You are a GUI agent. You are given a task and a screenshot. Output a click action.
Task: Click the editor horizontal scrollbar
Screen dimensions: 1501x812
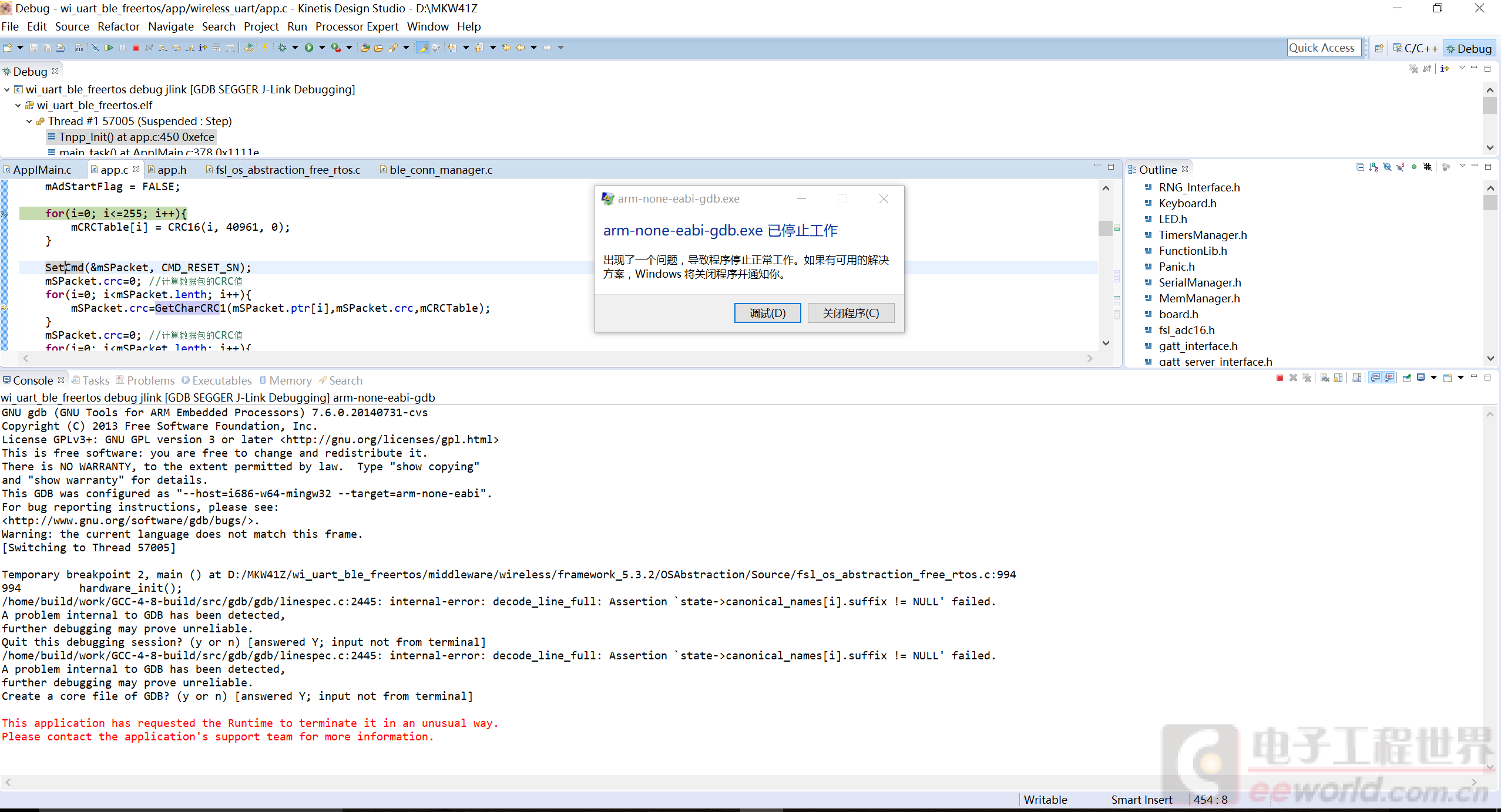[558, 358]
